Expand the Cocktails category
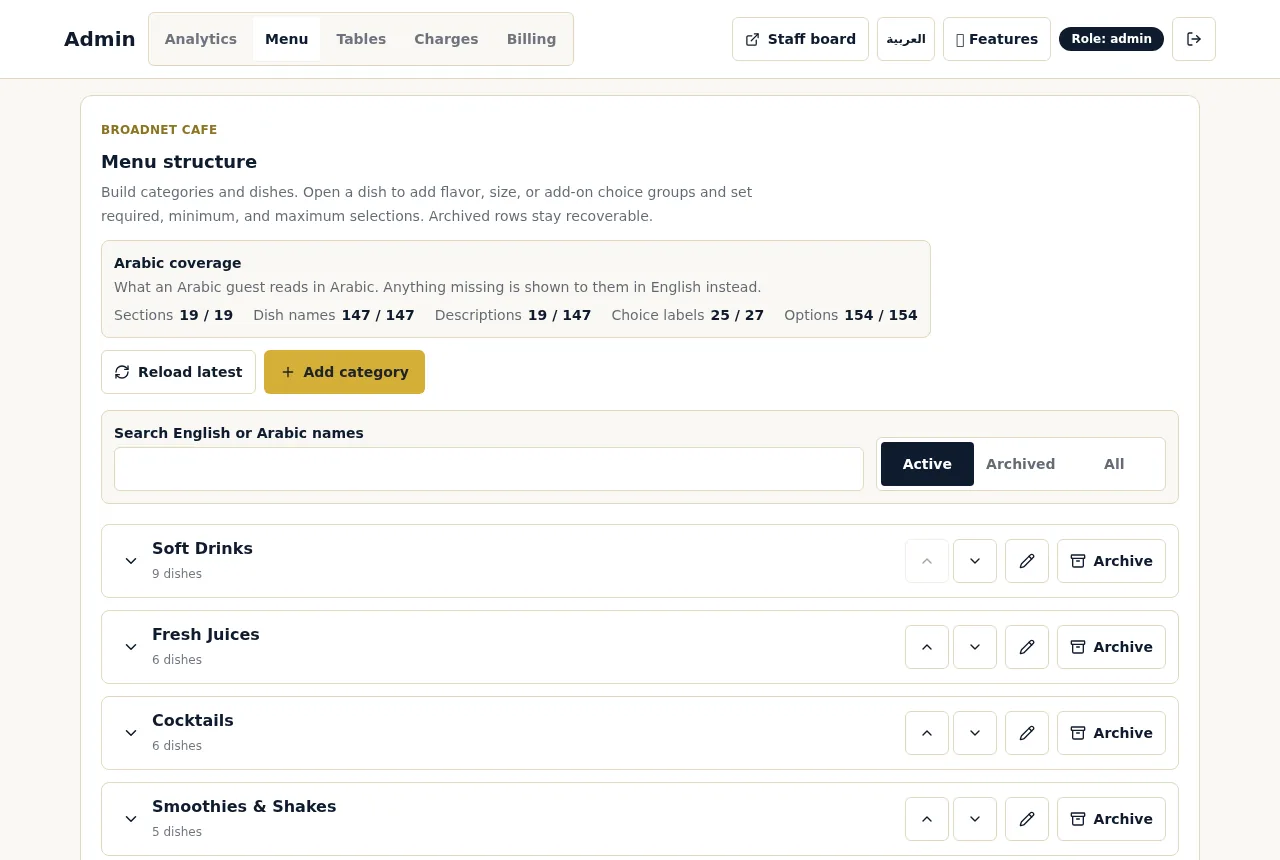The image size is (1280, 860). 131,733
